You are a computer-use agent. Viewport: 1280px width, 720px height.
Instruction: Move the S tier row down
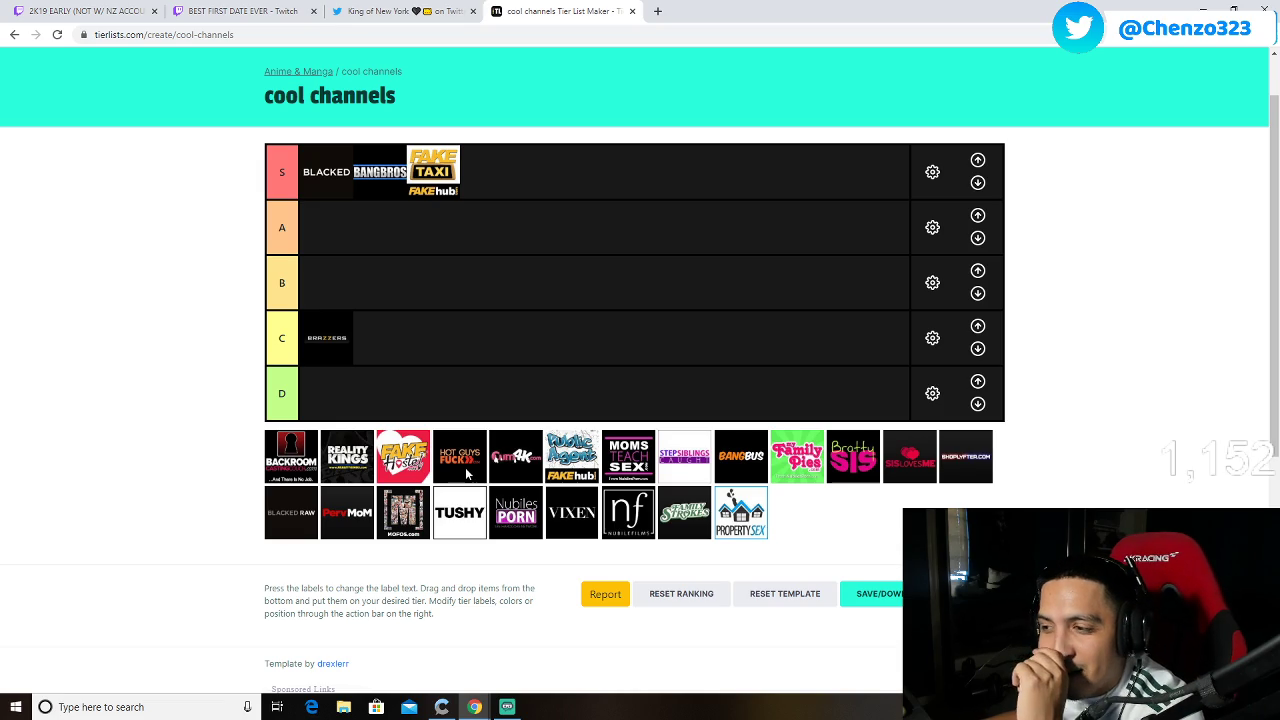(x=978, y=183)
